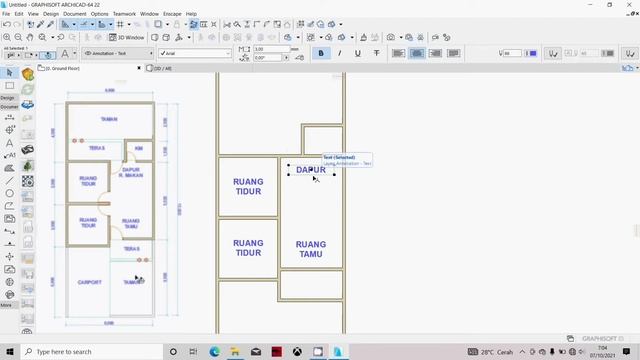Open the Annotation - Text layer dropdown
640x360 pixels.
pos(118,53)
